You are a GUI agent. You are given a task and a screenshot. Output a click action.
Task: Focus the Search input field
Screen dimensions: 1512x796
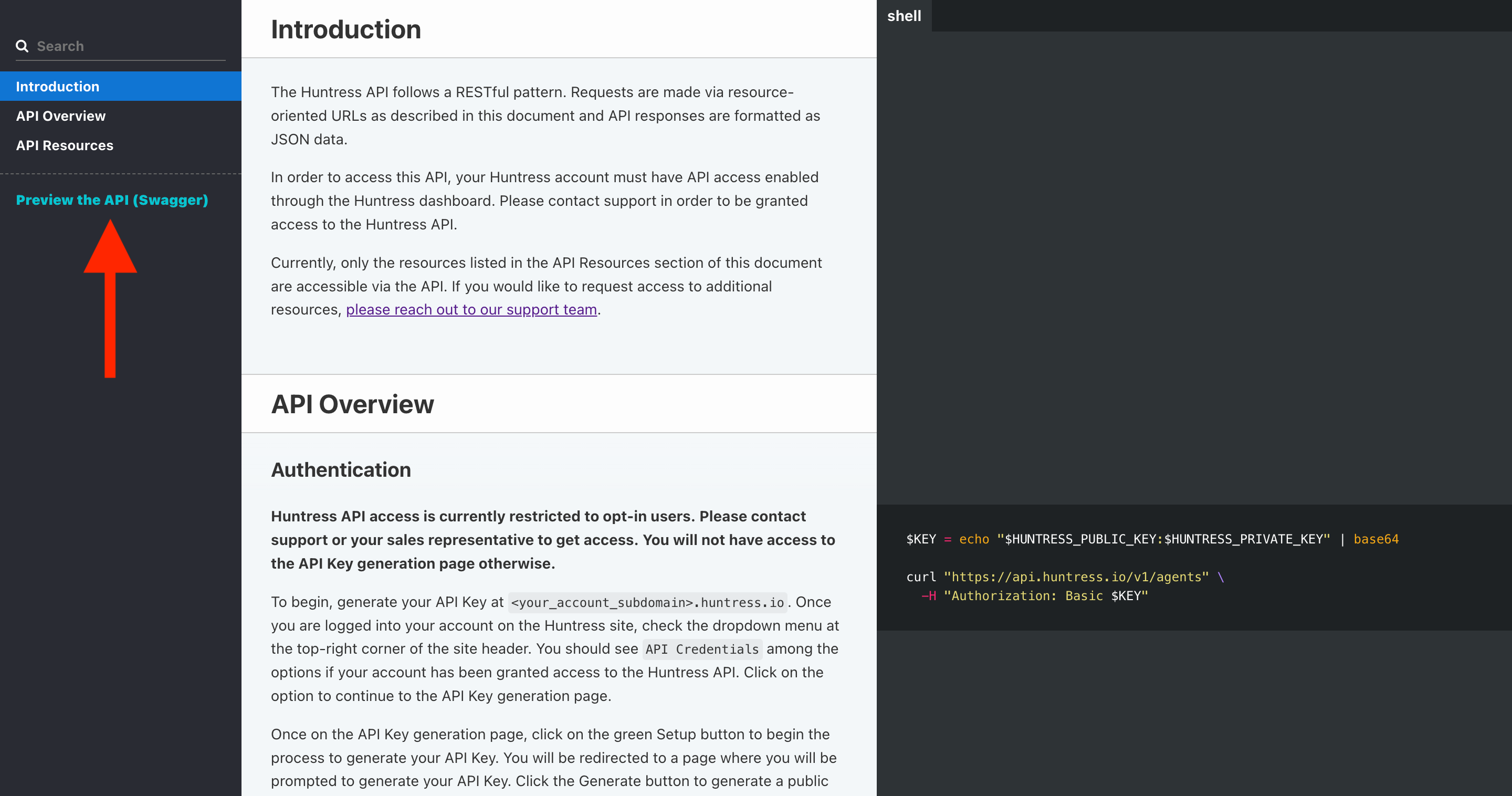click(x=130, y=46)
